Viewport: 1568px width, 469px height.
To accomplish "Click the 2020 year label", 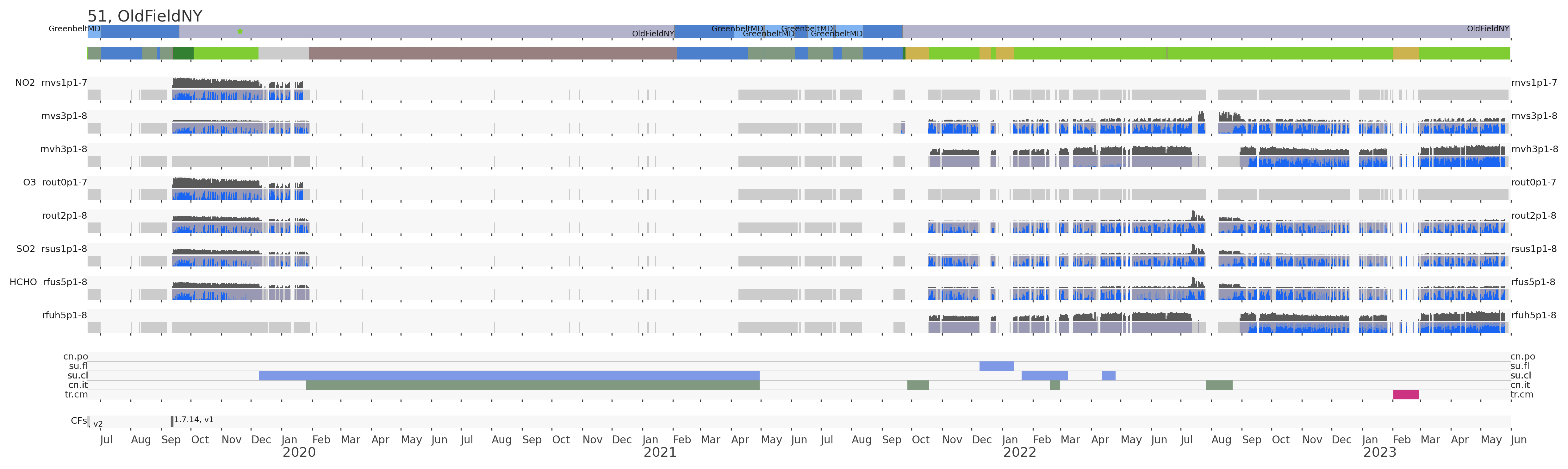I will [x=299, y=453].
